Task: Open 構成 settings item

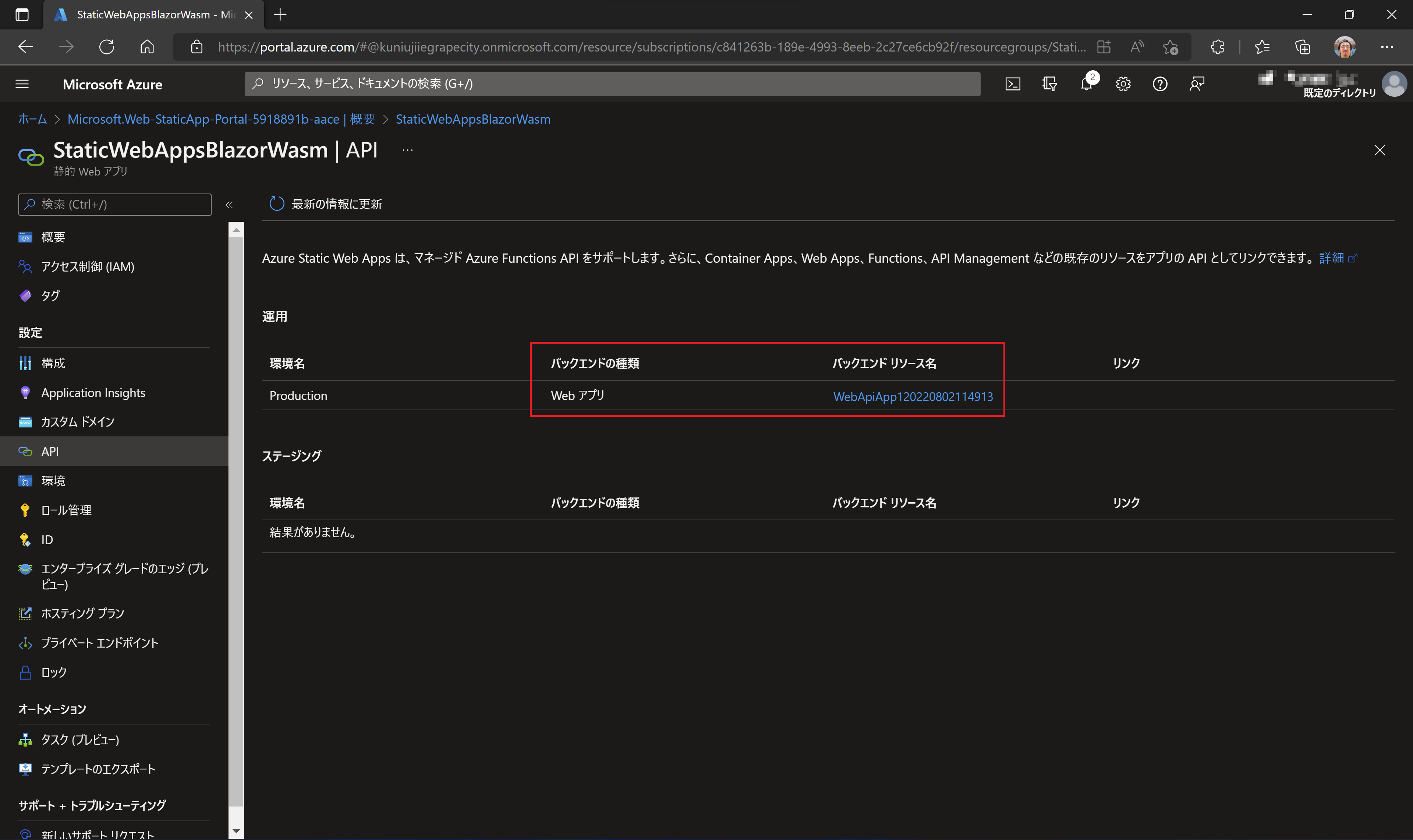Action: click(53, 363)
